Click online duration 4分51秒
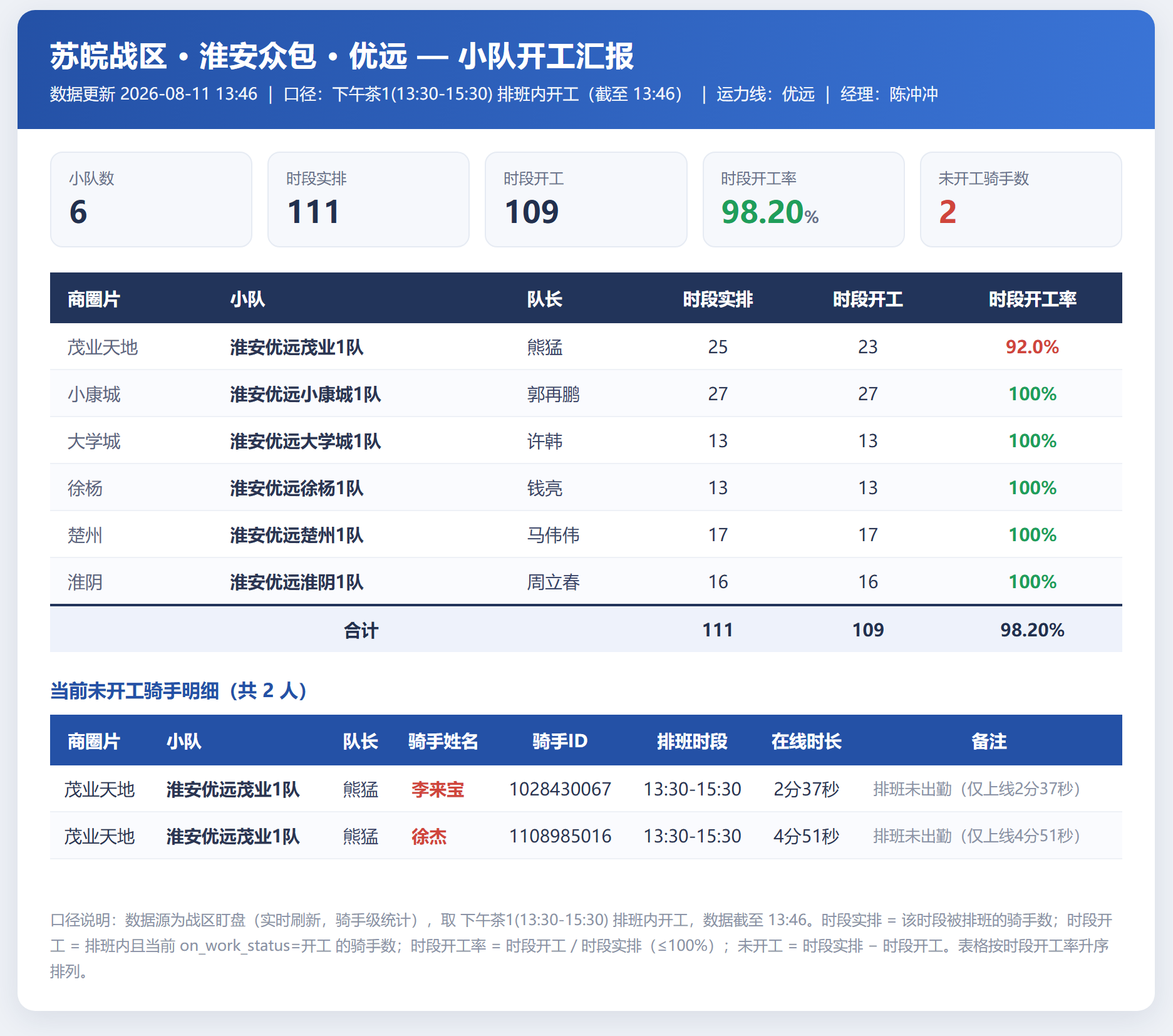Image resolution: width=1173 pixels, height=1036 pixels. [806, 836]
